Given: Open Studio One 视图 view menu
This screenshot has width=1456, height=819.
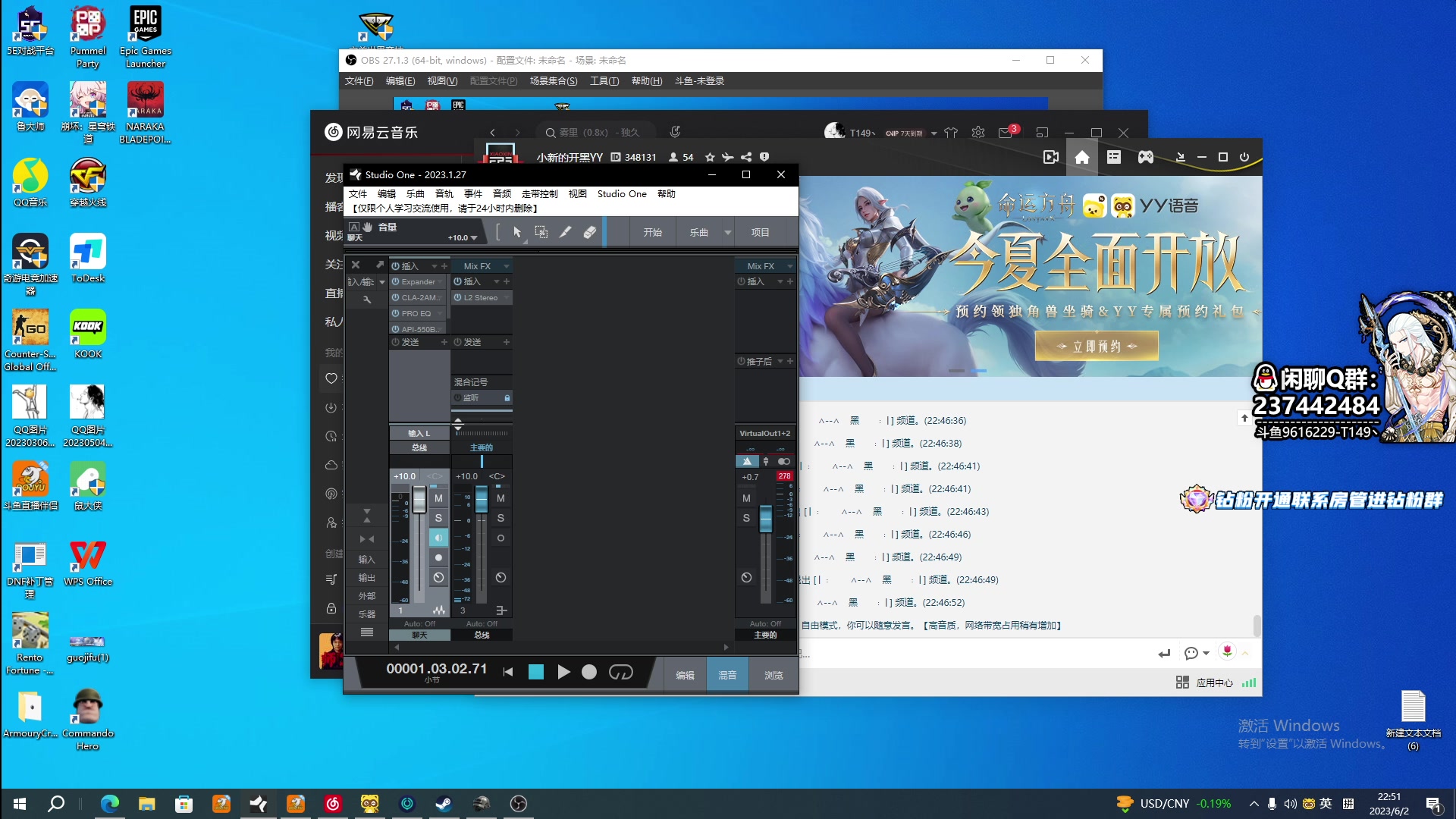Looking at the screenshot, I should click(578, 194).
